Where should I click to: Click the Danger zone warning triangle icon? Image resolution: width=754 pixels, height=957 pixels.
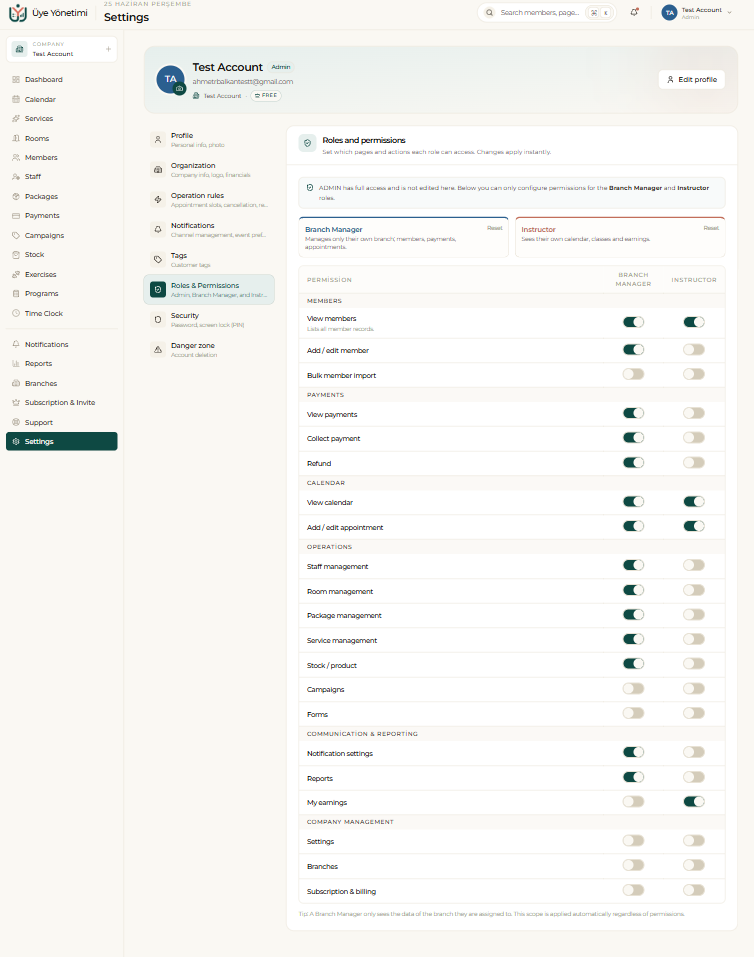158,350
